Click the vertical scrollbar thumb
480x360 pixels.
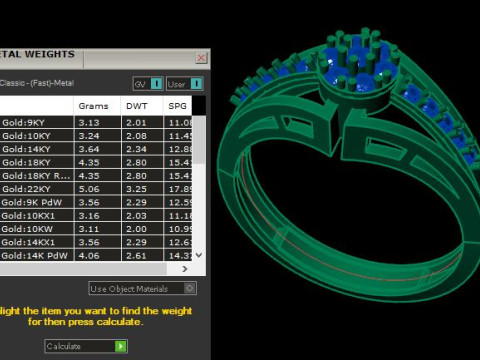(199, 140)
